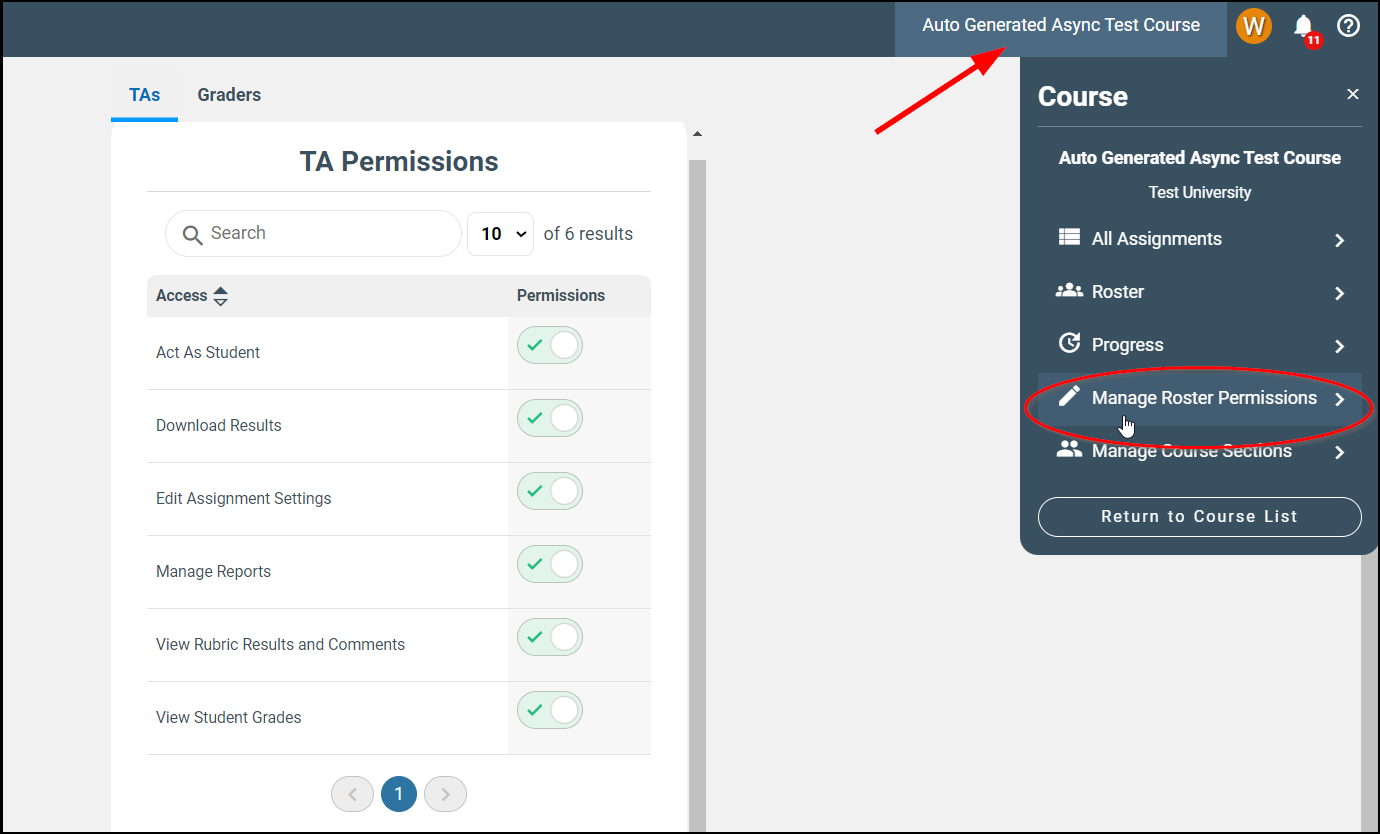
Task: Click the gray vertical scrollbar track
Action: (x=697, y=495)
